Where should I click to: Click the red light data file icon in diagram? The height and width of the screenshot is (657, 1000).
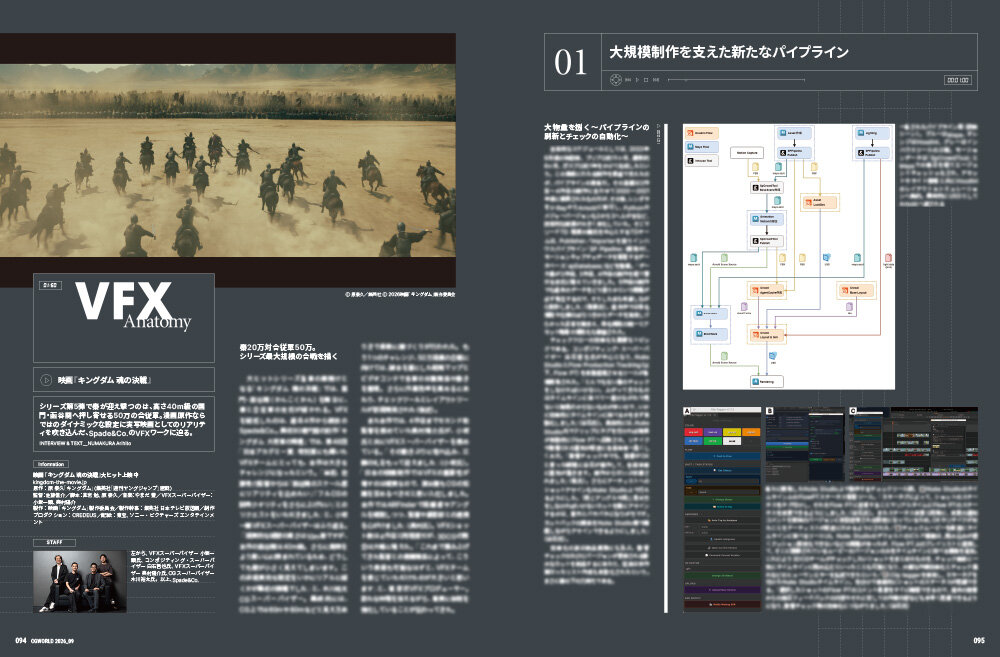(x=888, y=258)
